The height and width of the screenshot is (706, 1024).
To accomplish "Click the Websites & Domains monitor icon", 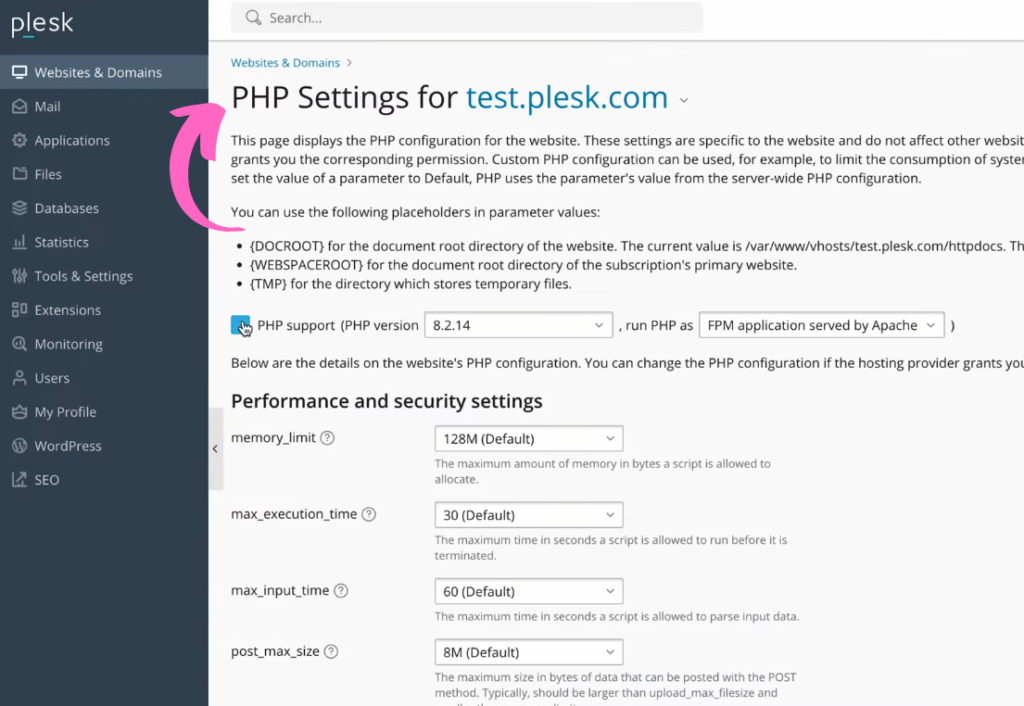I will (20, 72).
